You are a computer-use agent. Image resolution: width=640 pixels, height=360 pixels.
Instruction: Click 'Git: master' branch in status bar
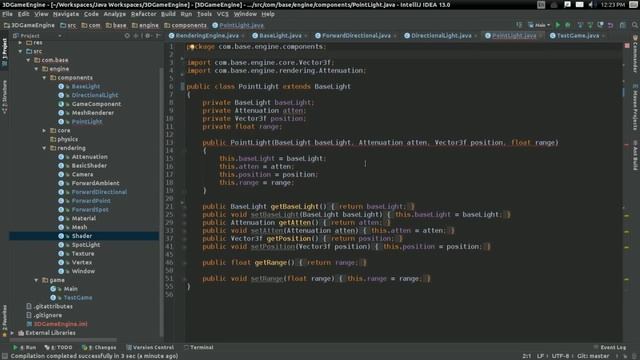(x=593, y=356)
